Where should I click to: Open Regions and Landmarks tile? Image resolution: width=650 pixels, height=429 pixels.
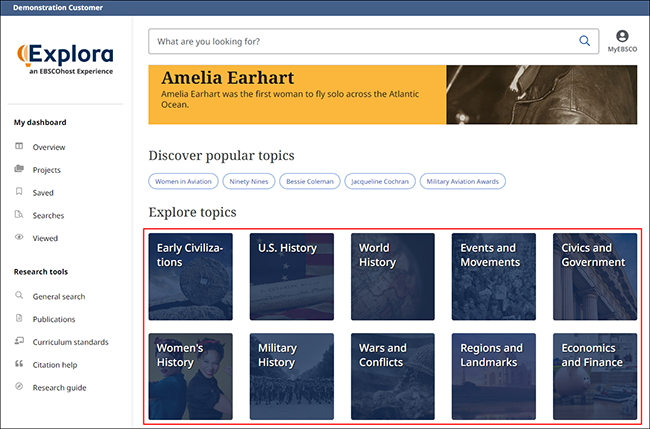494,376
